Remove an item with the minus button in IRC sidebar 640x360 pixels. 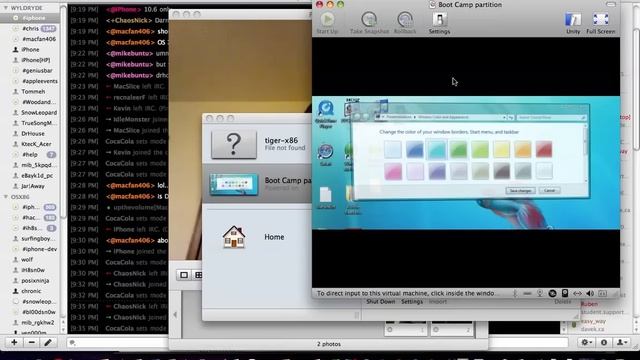point(31,342)
